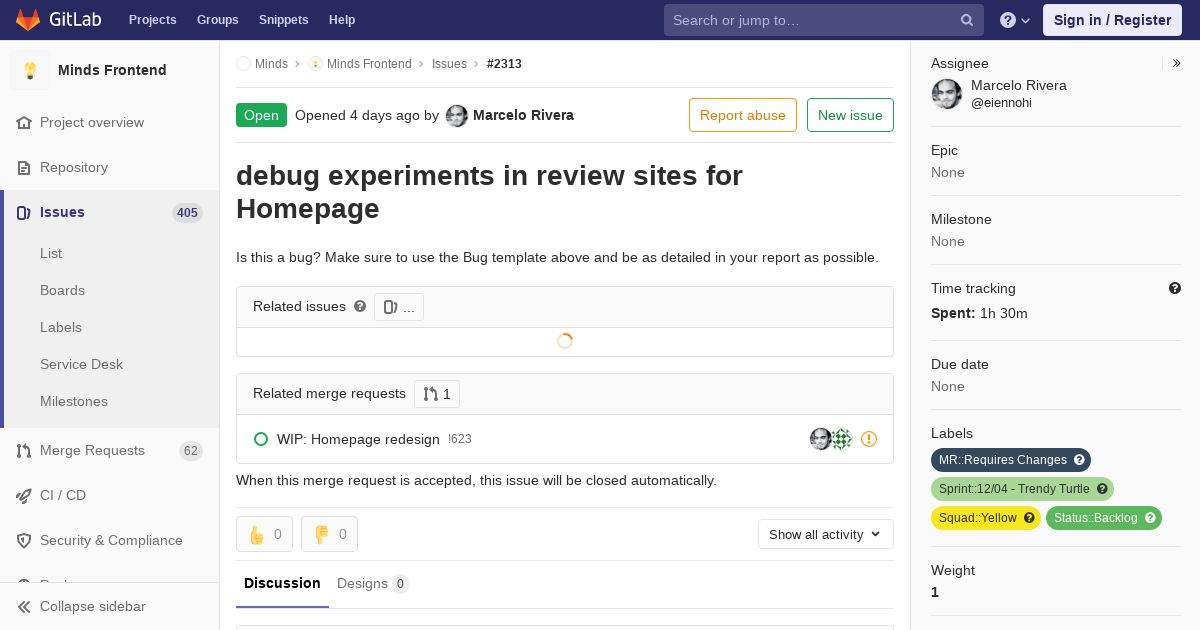Switch to the Discussion tab
1200x630 pixels.
pos(282,583)
